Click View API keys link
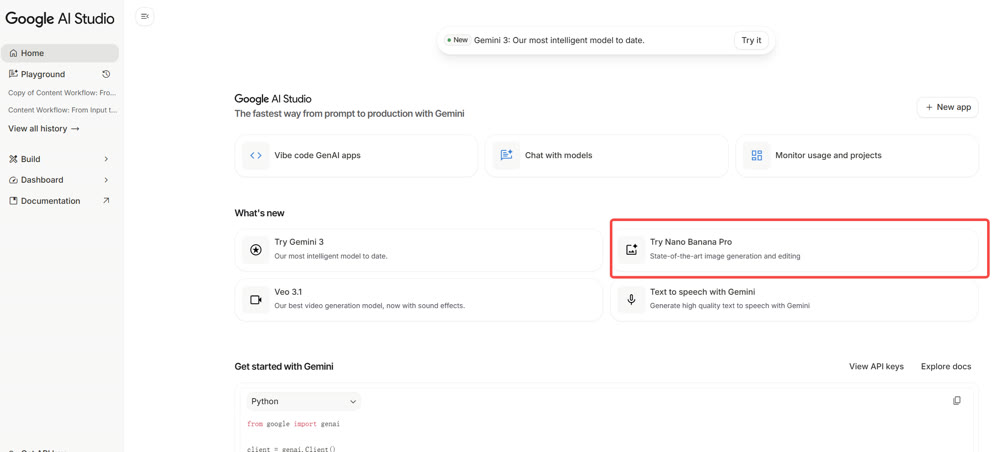 pos(876,367)
